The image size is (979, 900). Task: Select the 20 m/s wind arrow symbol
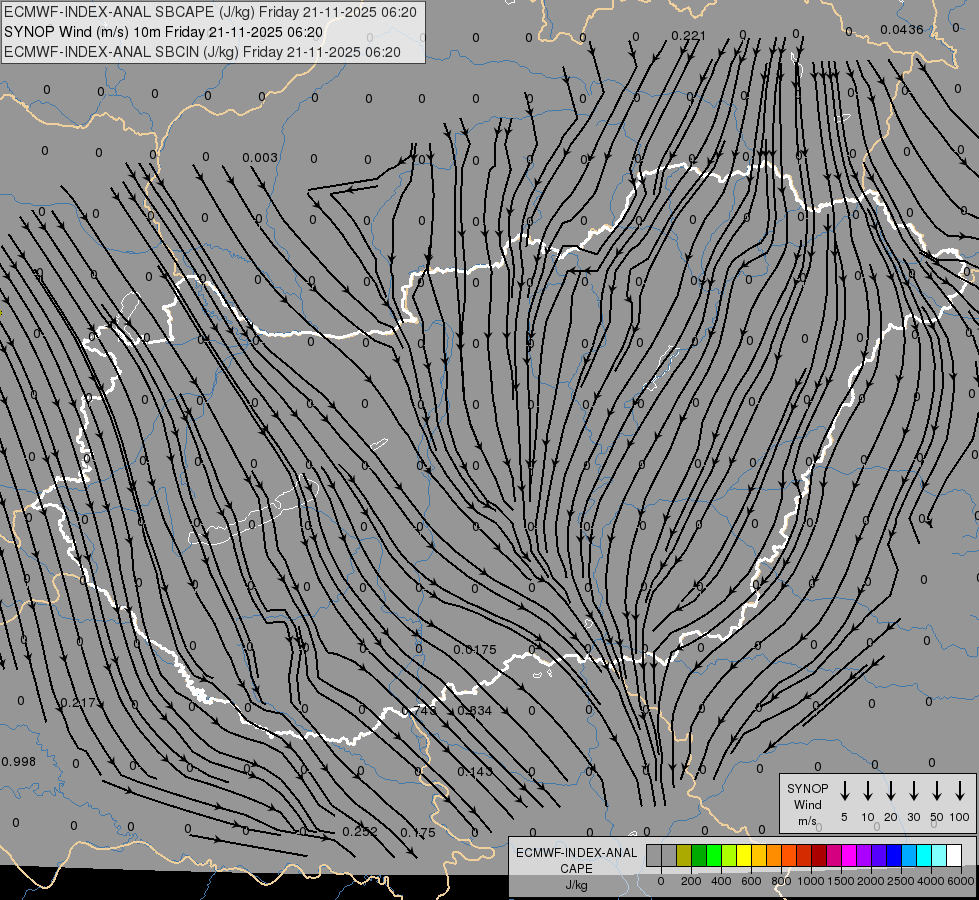pos(891,791)
